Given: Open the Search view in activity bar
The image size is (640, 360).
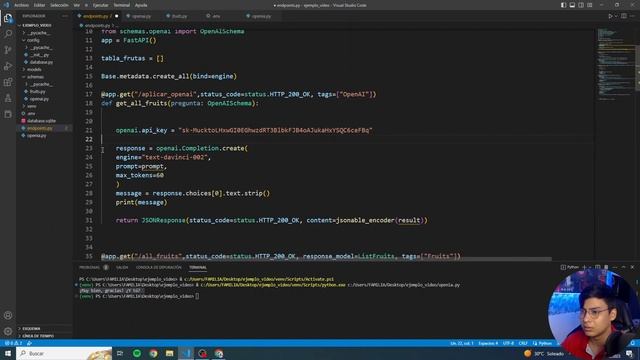Looking at the screenshot, I should click(x=8, y=34).
